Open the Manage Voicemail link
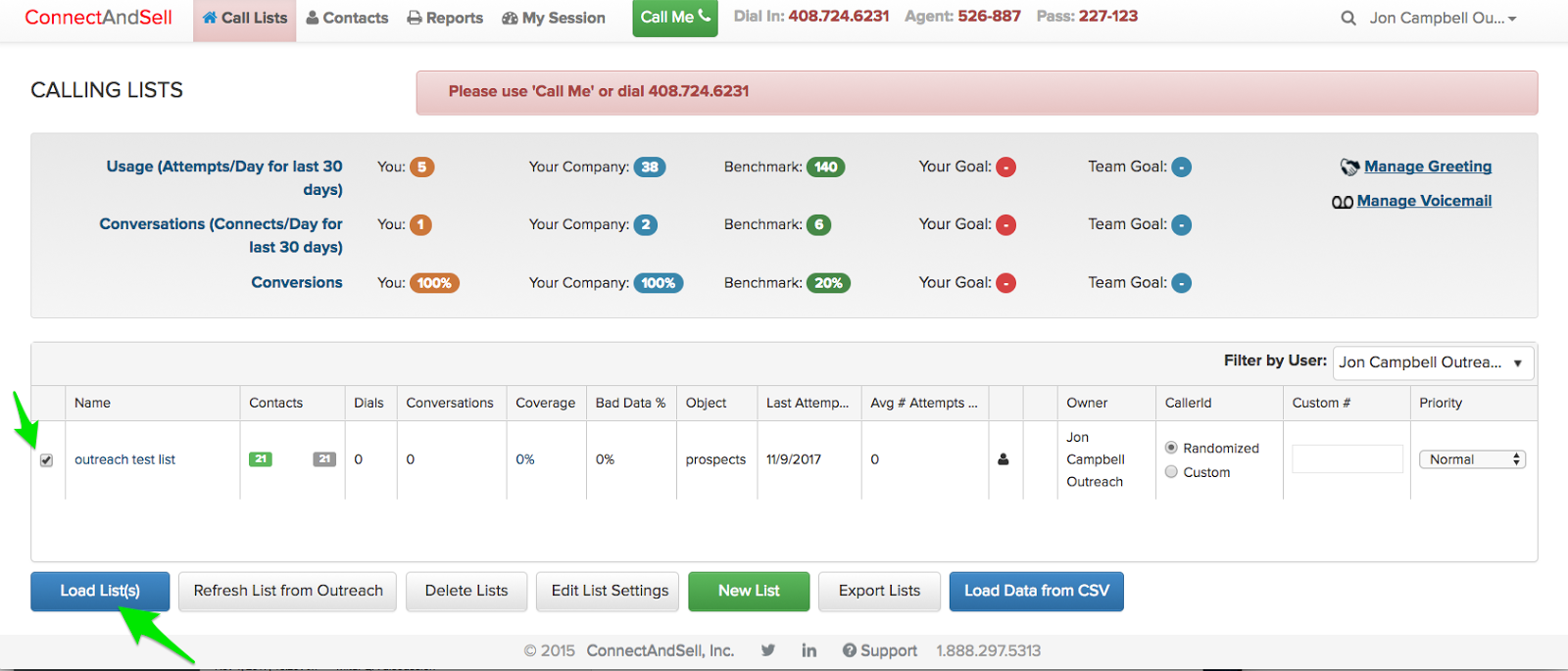The width and height of the screenshot is (1568, 671). [1424, 201]
